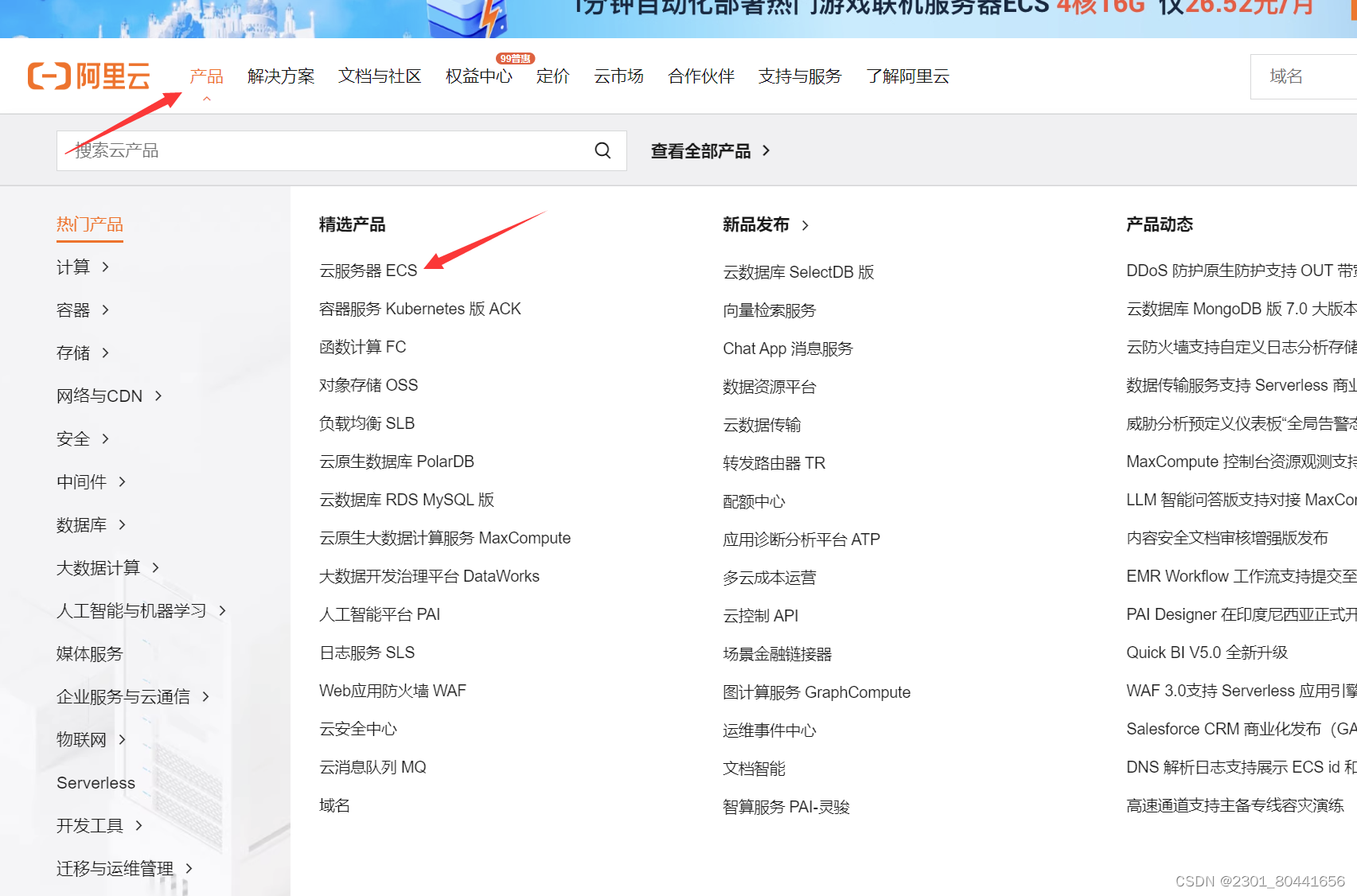
Task: Expand the 计算 category
Action: [x=83, y=267]
